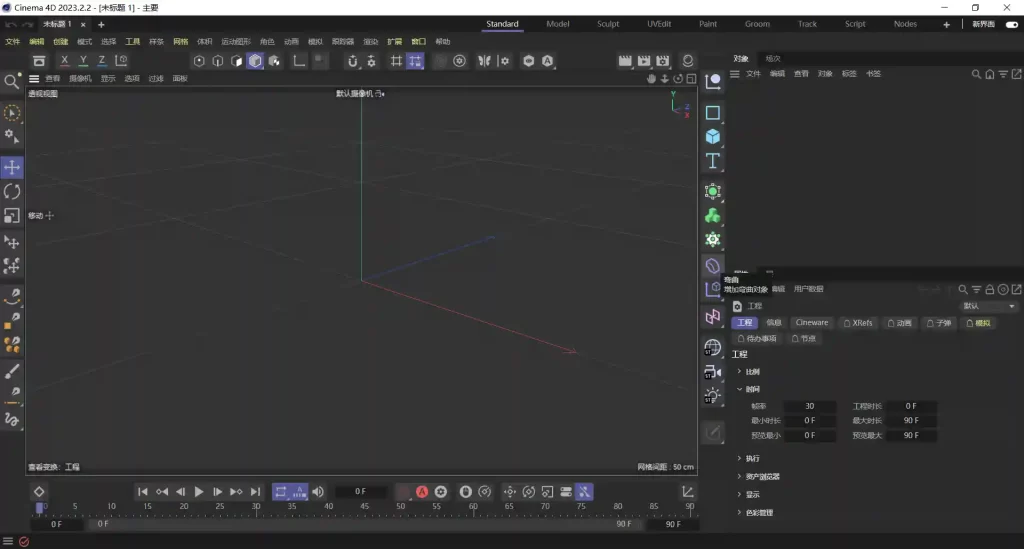Select the Move tool in left toolbar
1024x549 pixels.
coord(12,167)
